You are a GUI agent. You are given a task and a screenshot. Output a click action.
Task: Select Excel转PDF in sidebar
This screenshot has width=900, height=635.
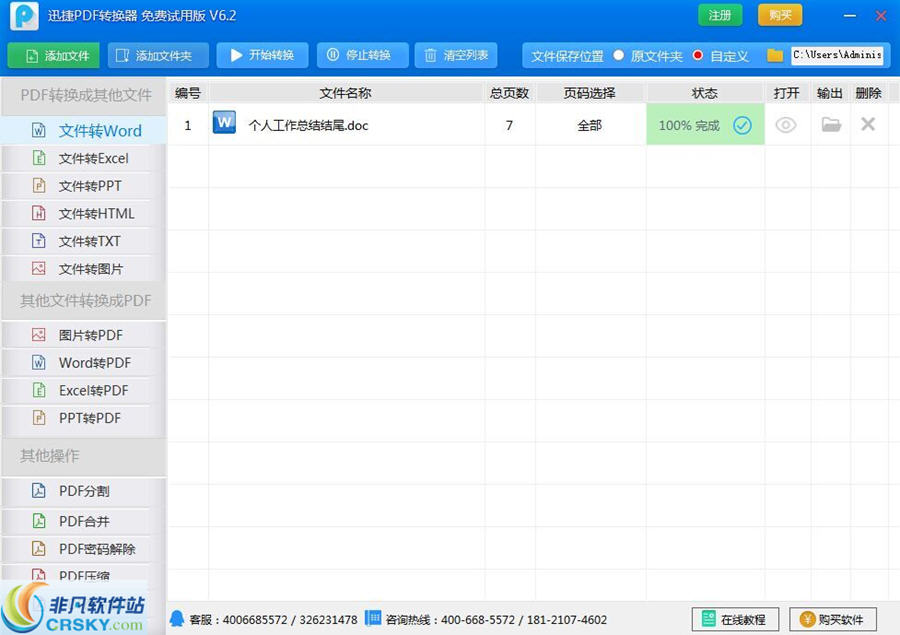84,390
